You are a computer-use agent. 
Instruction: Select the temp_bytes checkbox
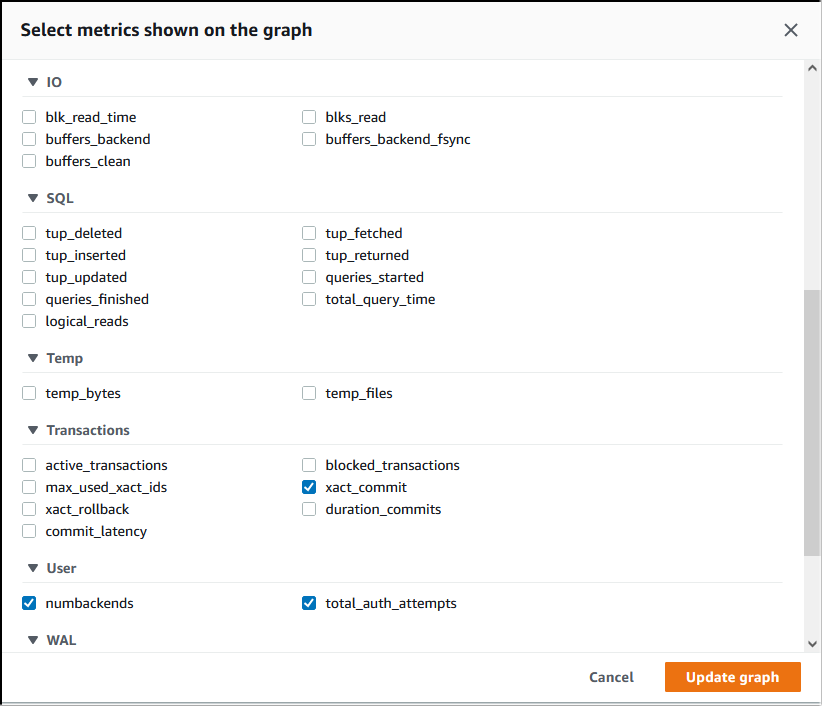pyautogui.click(x=29, y=393)
